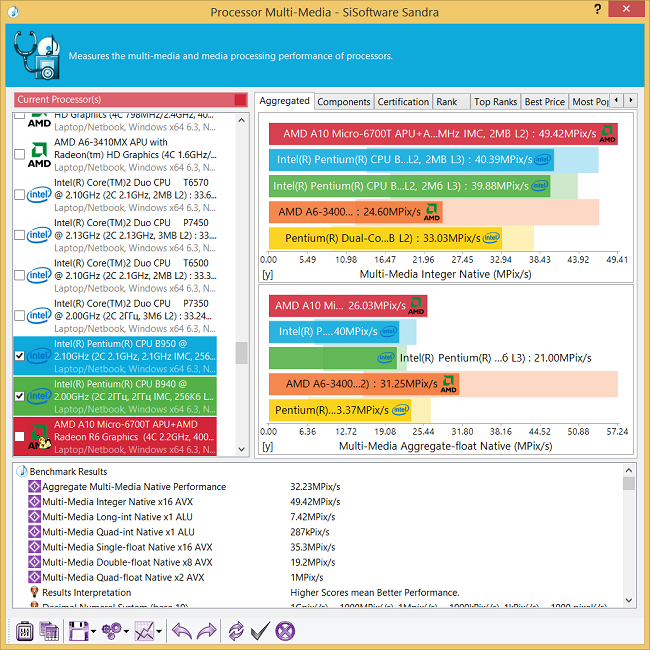Uncheck the Pentium B950 checkbox

point(19,356)
